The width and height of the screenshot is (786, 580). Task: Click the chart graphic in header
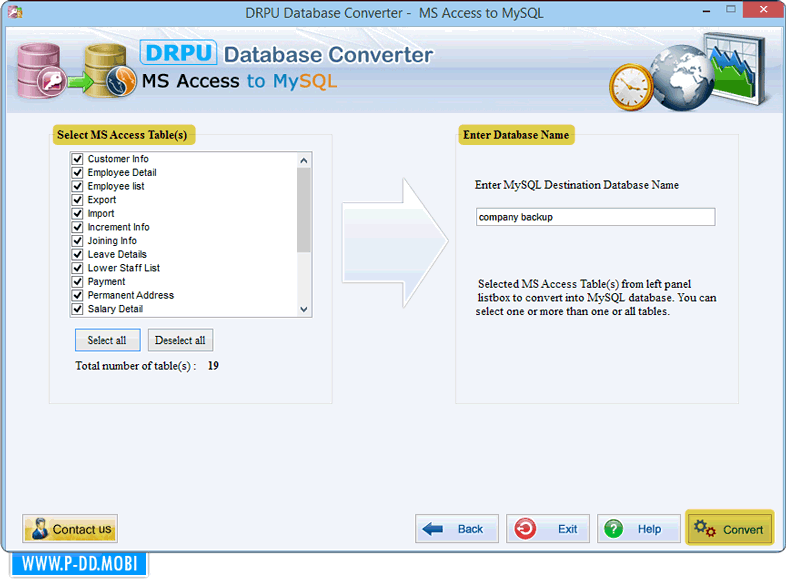point(736,68)
